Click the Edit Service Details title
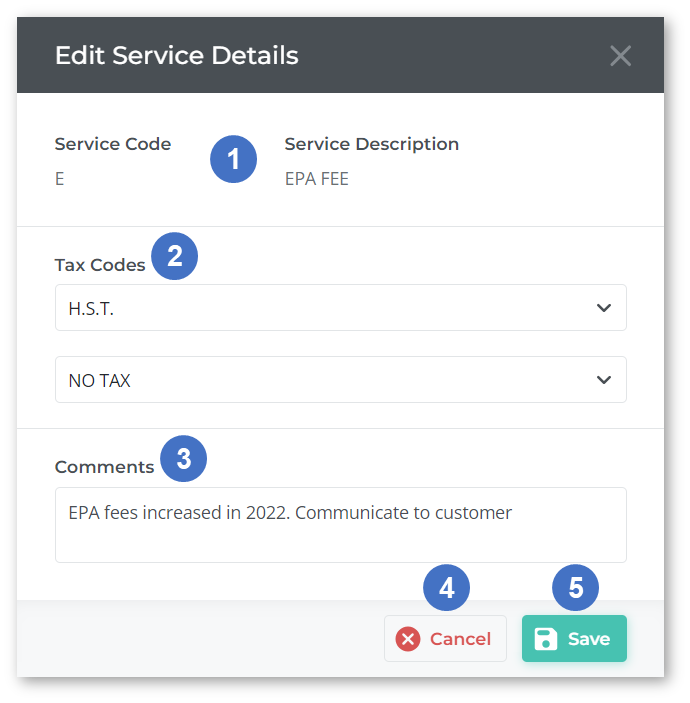The height and width of the screenshot is (703, 690). tap(176, 56)
